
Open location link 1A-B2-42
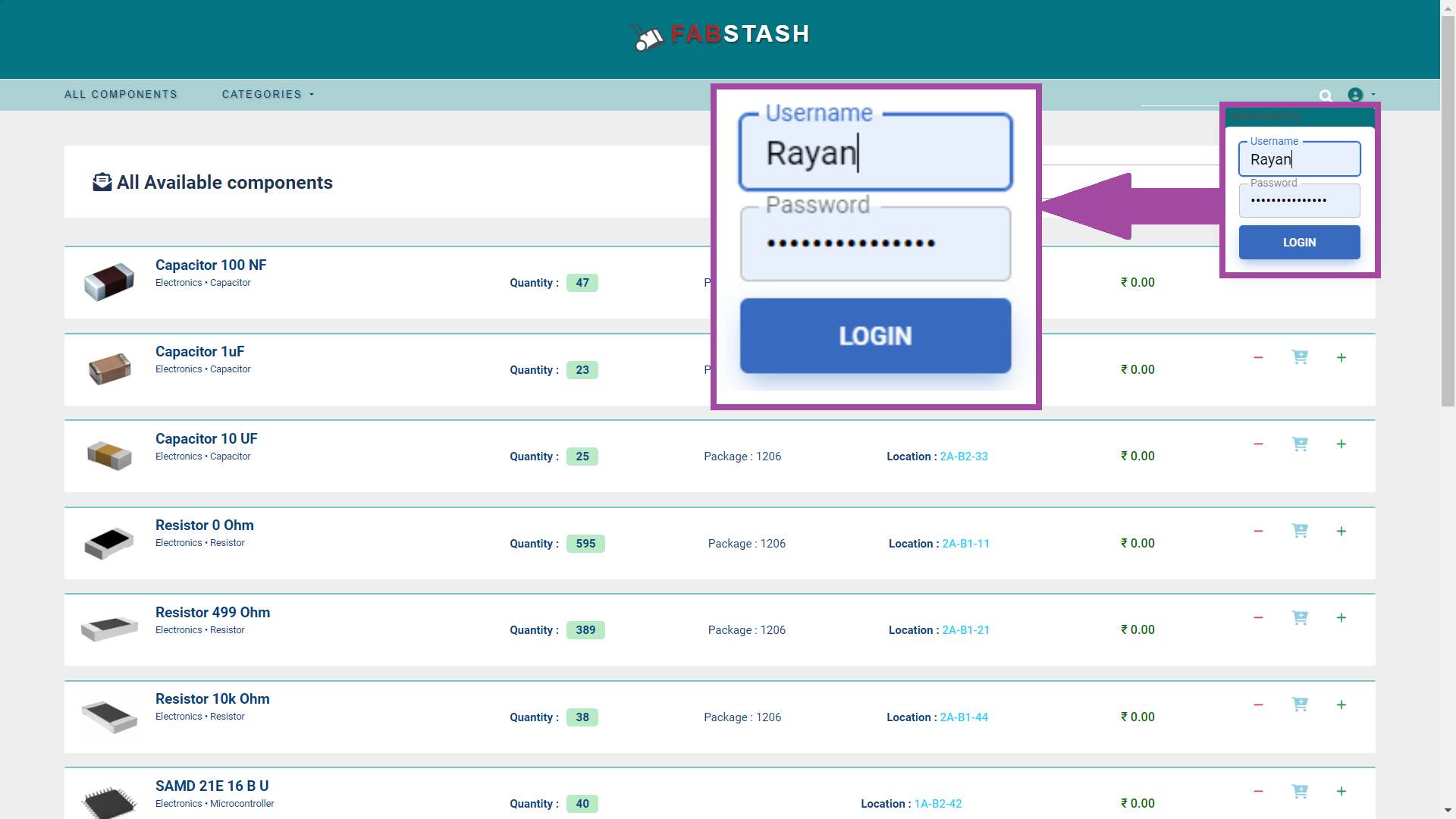pos(938,804)
